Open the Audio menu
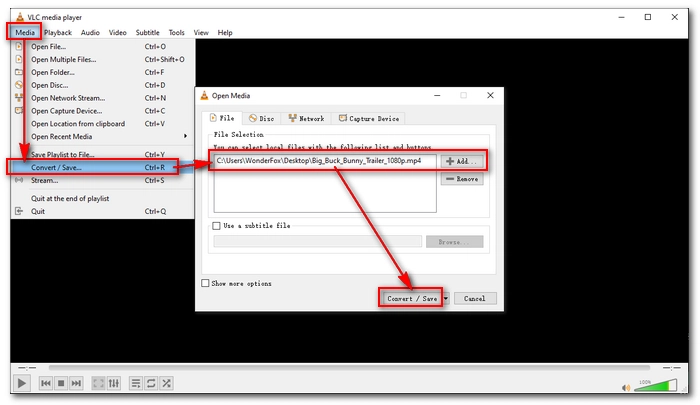This screenshot has height=405, width=700. 90,32
